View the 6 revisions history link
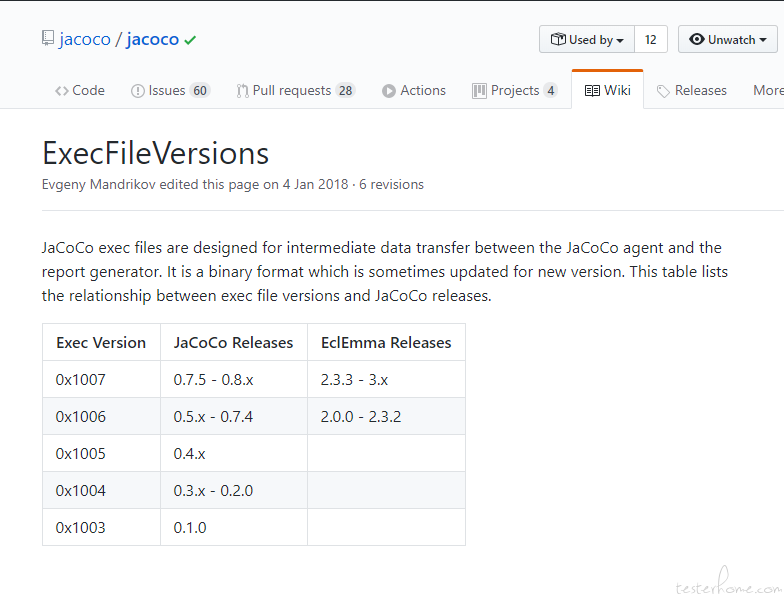784x605 pixels. (x=391, y=184)
